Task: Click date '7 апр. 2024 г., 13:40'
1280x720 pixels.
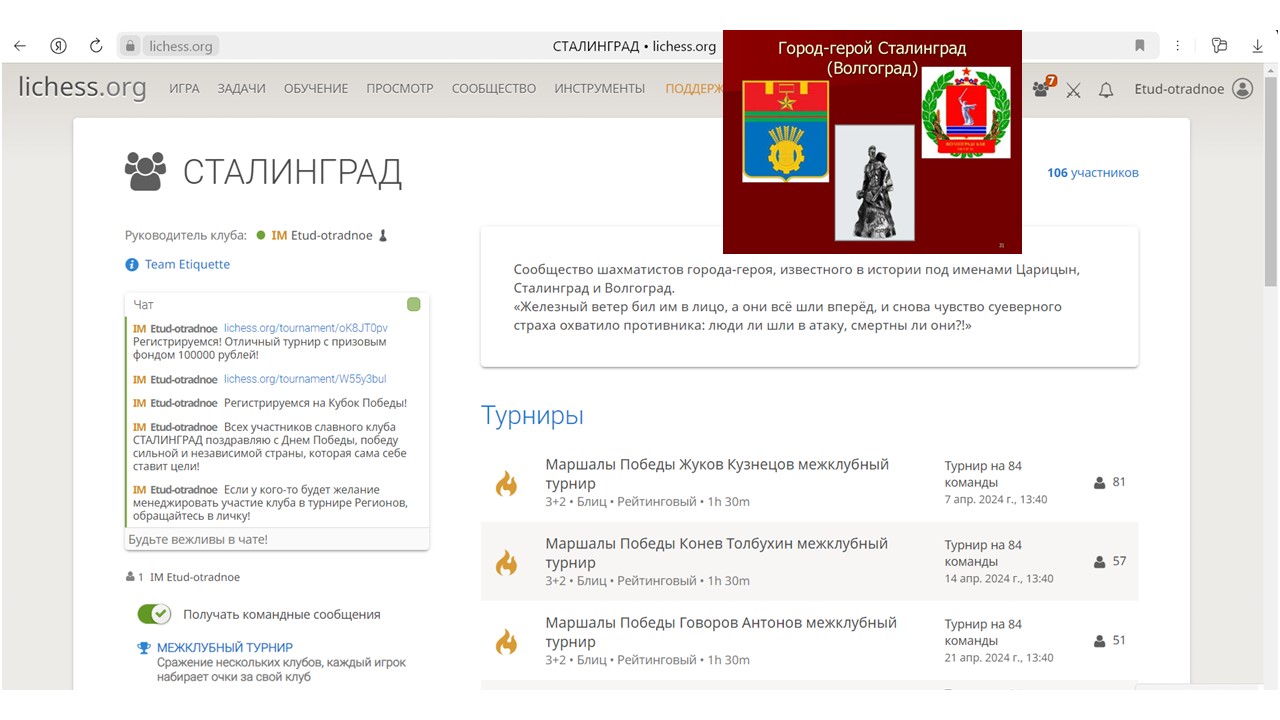Action: (996, 500)
